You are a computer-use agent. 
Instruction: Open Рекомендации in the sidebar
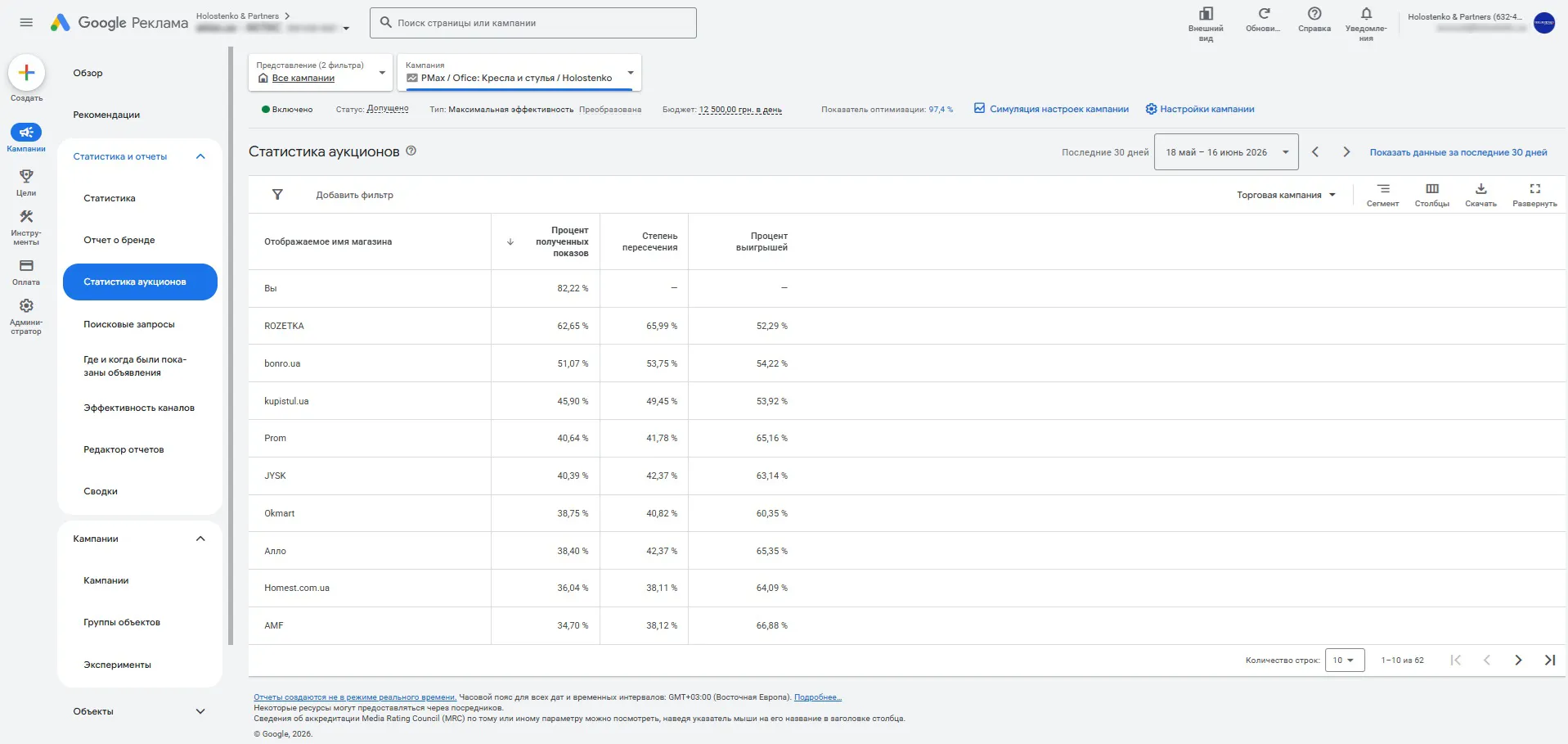click(x=106, y=115)
